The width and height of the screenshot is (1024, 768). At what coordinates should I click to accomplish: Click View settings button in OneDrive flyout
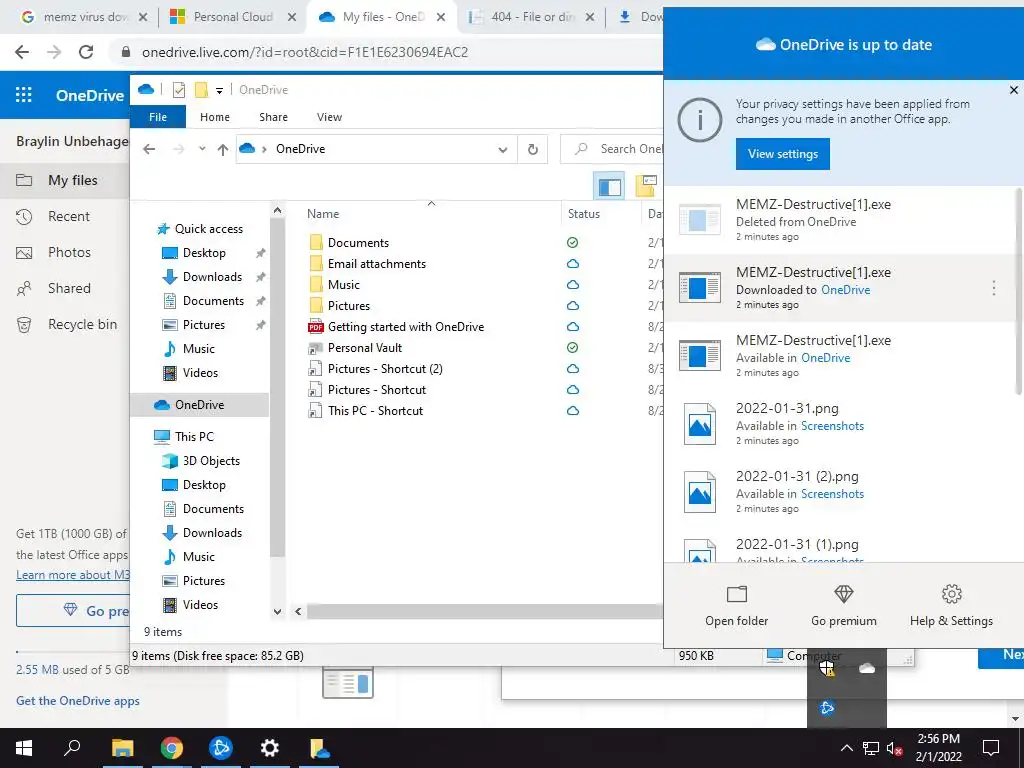pyautogui.click(x=782, y=154)
